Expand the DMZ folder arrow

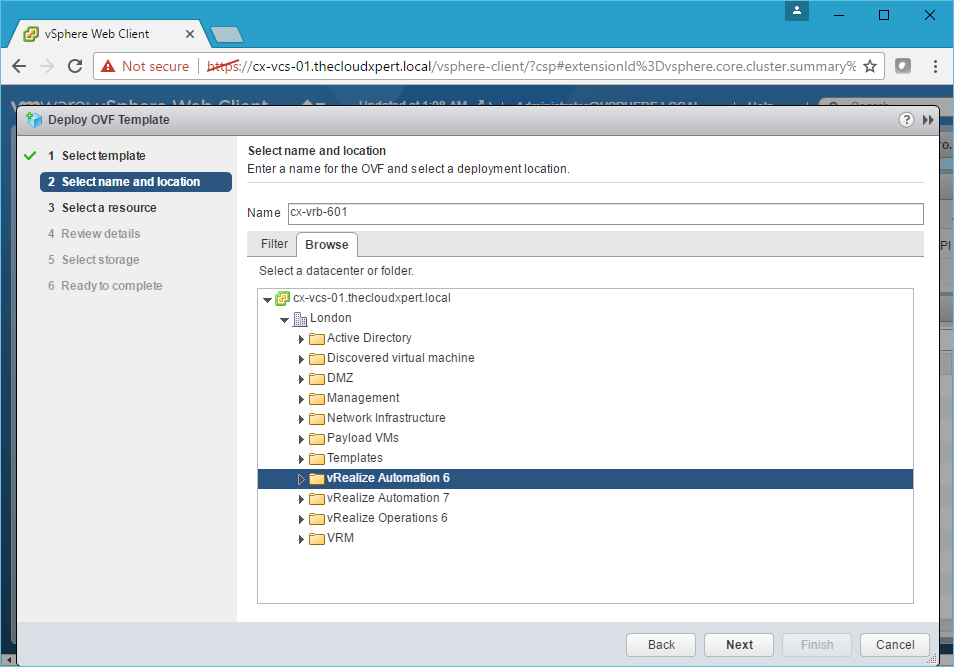pos(301,379)
